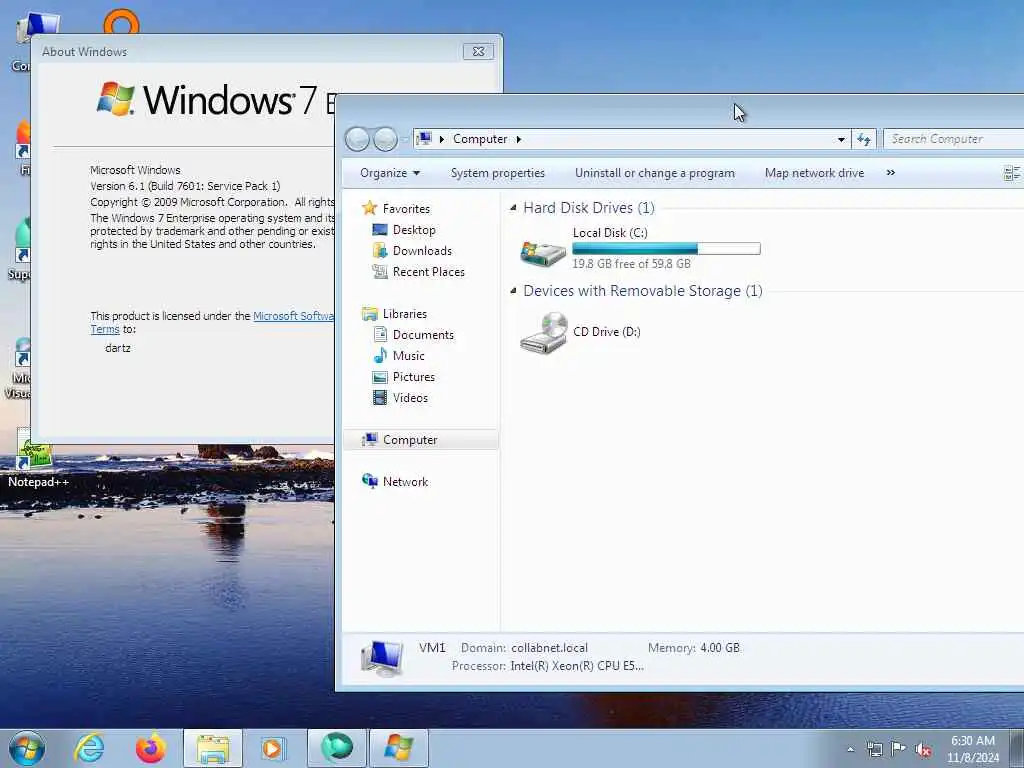Open Desktop in Favorites
This screenshot has width=1024, height=768.
click(413, 230)
